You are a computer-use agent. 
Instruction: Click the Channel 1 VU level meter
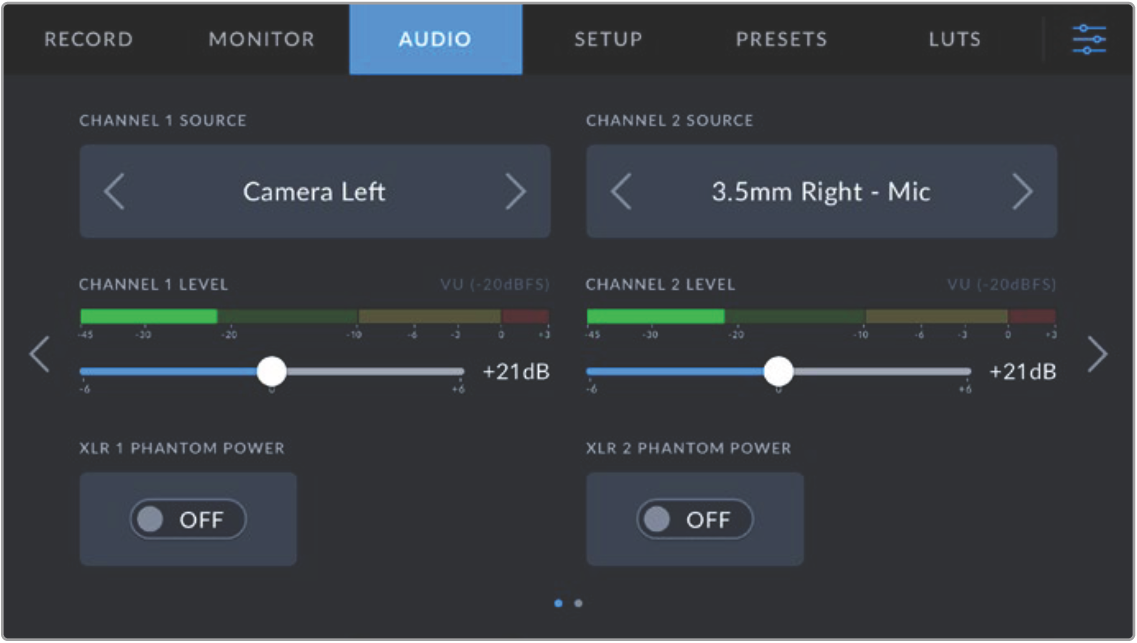coord(314,316)
